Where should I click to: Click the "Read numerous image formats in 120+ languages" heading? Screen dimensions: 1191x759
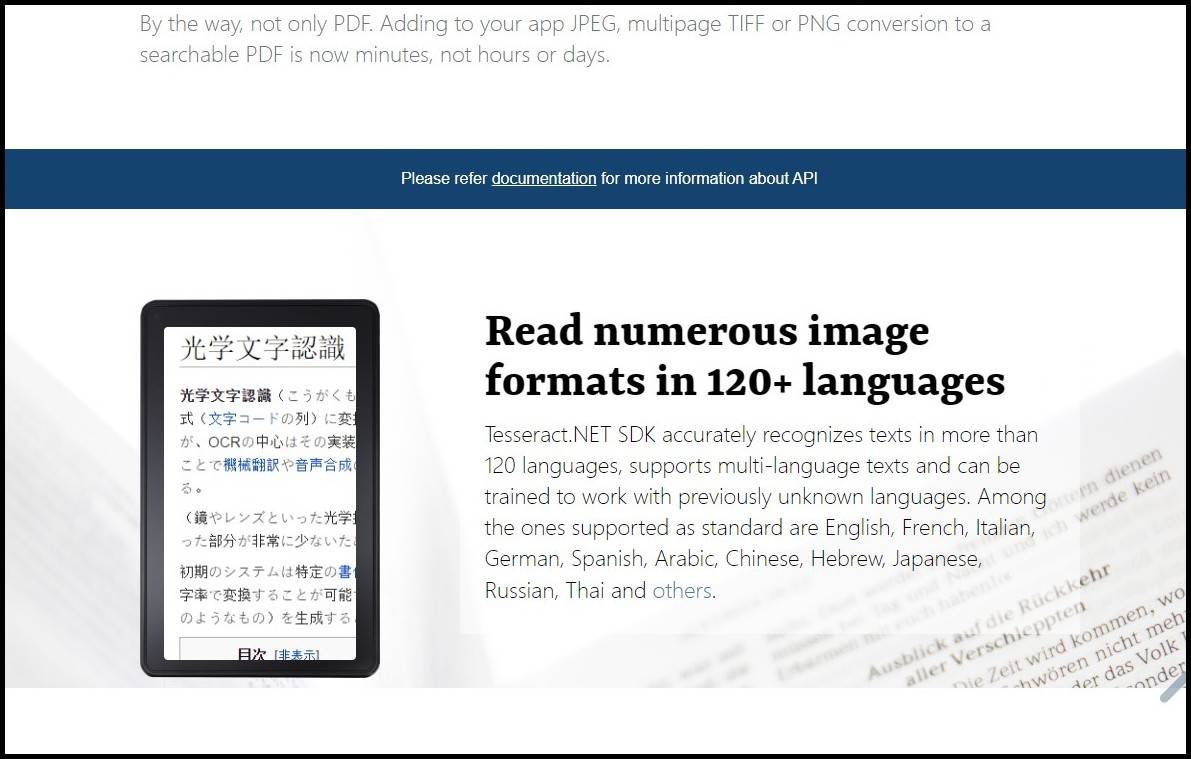(x=744, y=356)
